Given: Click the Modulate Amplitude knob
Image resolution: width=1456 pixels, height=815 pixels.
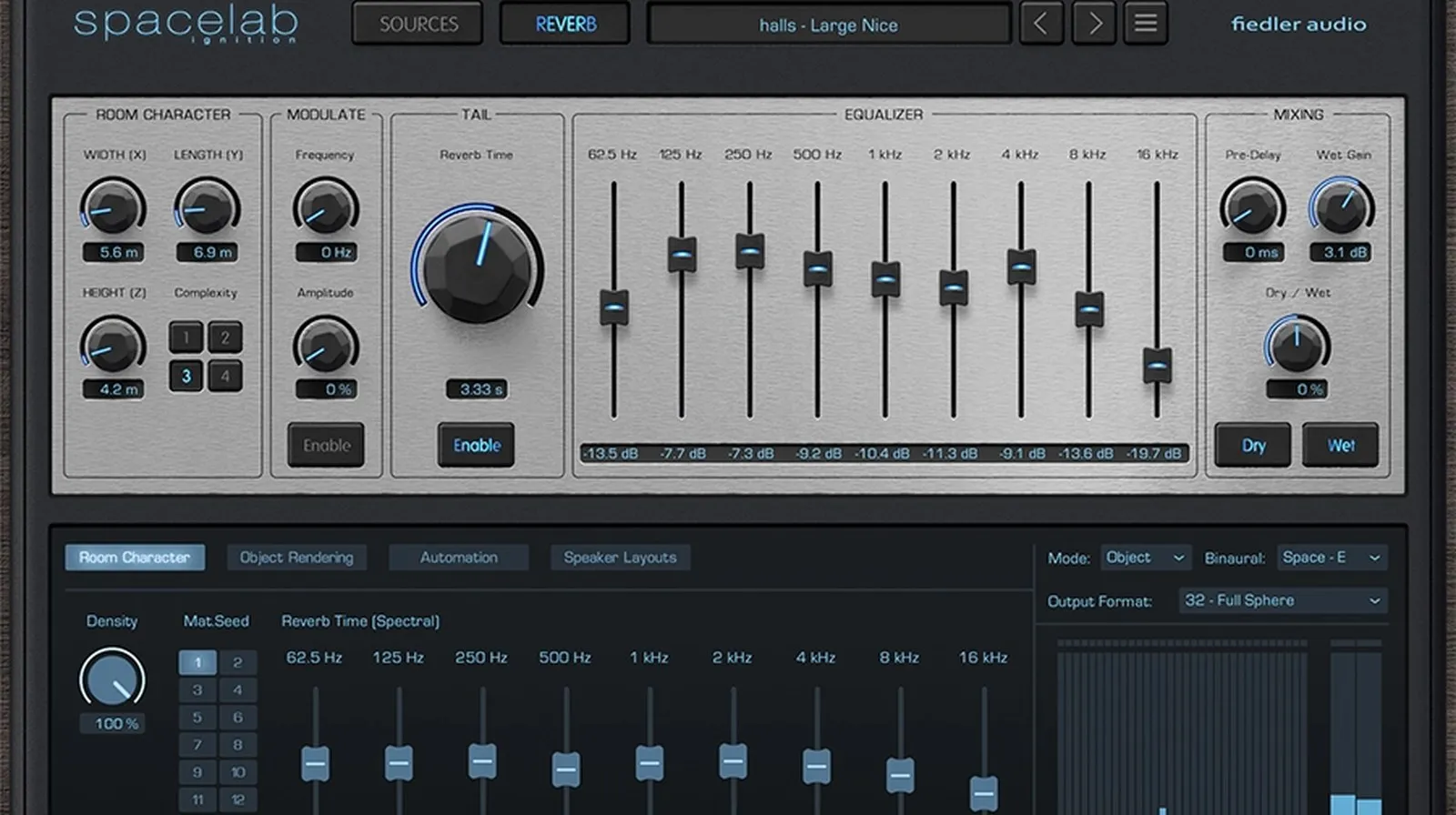Looking at the screenshot, I should coord(326,346).
